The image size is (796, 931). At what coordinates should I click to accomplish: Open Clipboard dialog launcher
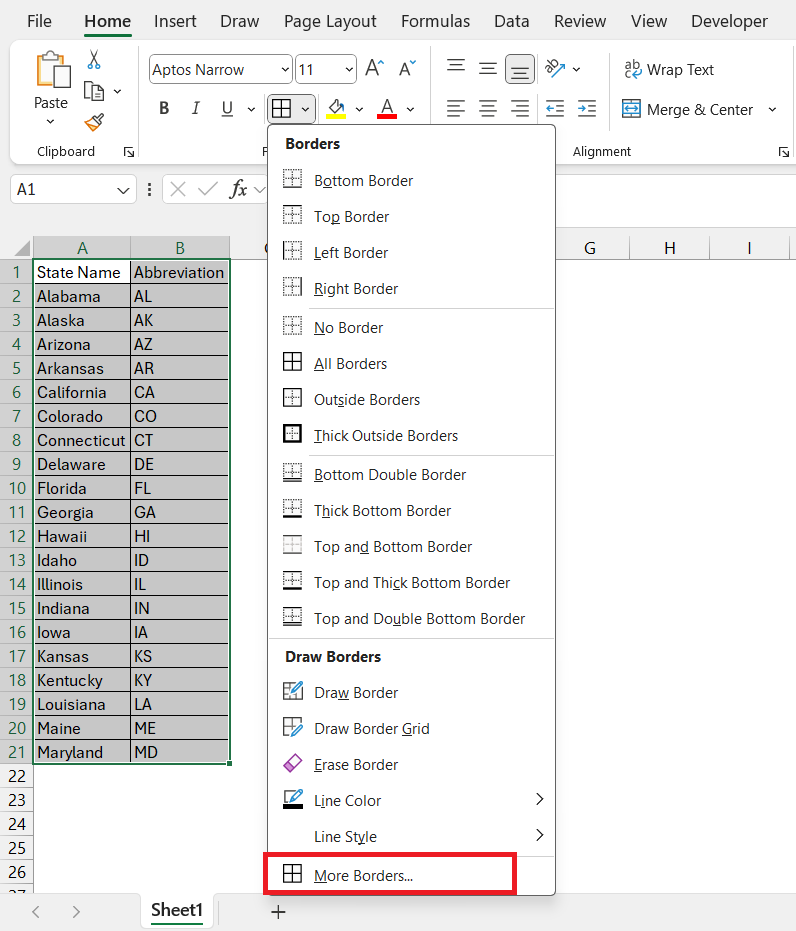point(129,152)
